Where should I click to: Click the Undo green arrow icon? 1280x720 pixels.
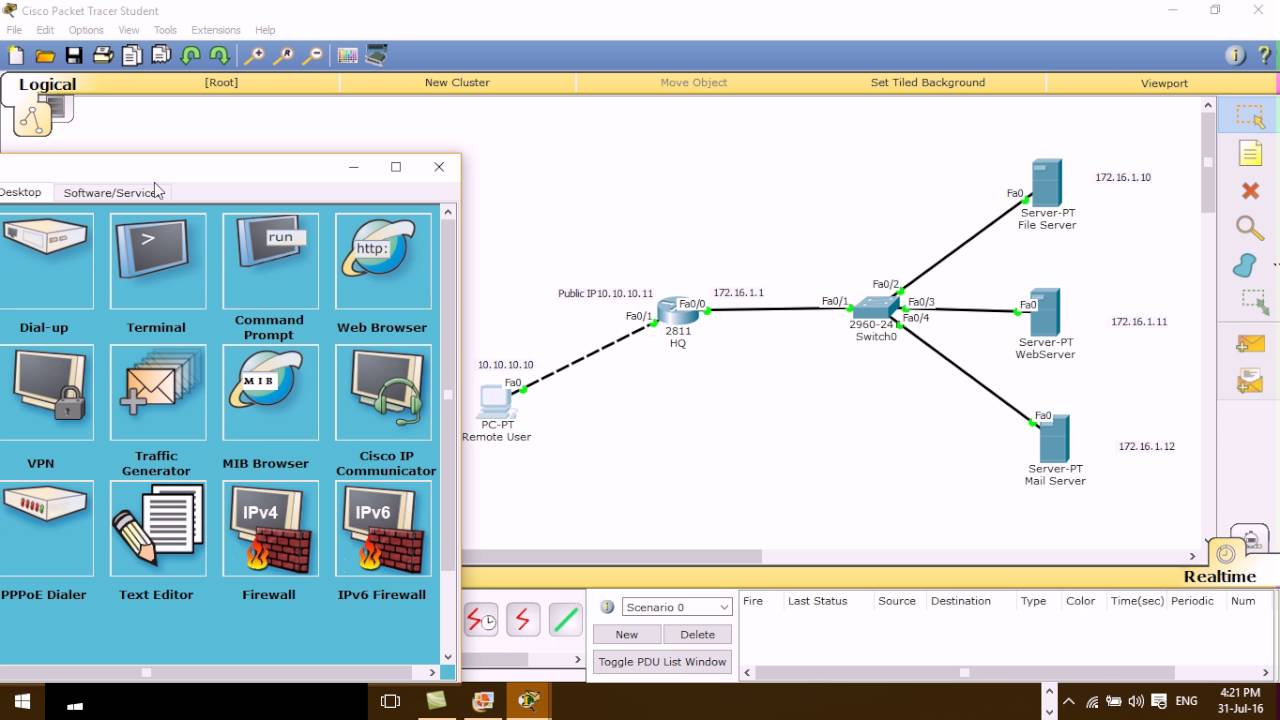(x=190, y=55)
